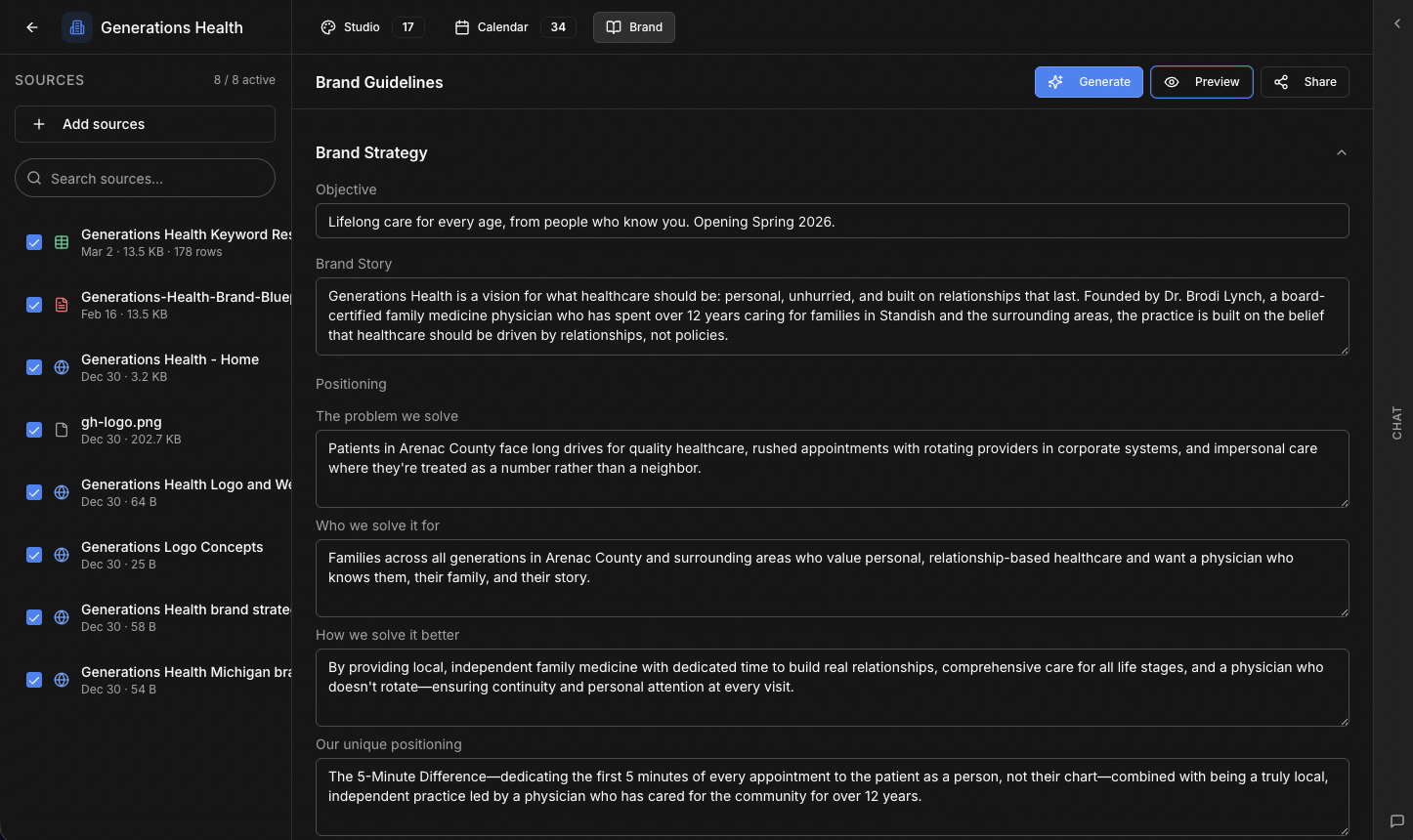This screenshot has width=1413, height=840.
Task: Toggle Generations Logo Concepts source checkbox
Action: 34,555
